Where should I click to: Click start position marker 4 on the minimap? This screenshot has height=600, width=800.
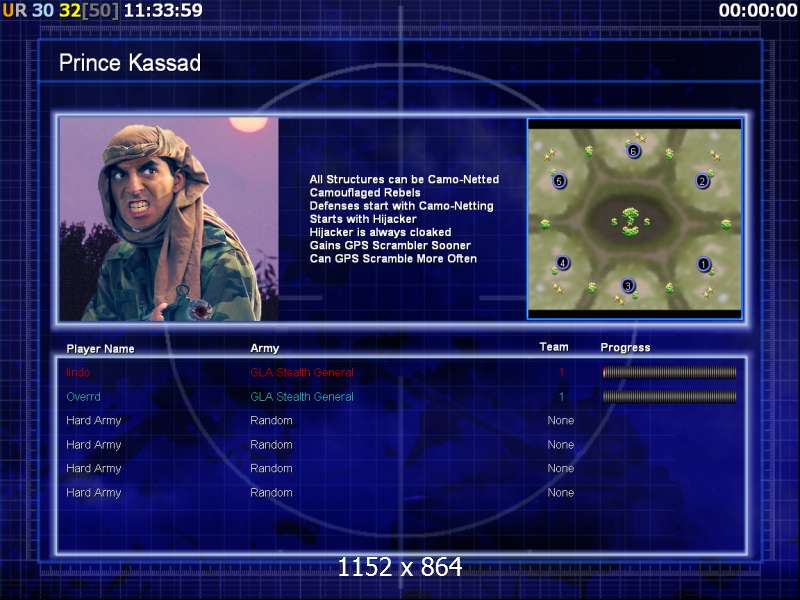pyautogui.click(x=562, y=263)
